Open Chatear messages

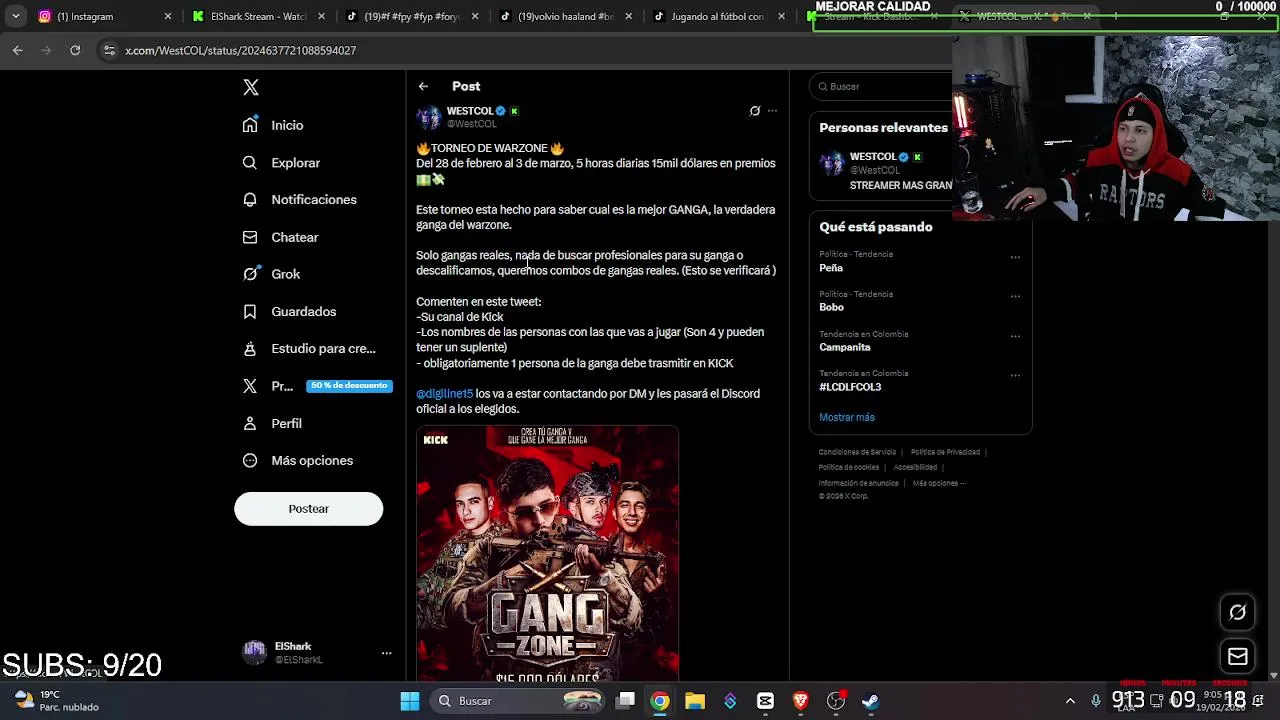(280, 237)
